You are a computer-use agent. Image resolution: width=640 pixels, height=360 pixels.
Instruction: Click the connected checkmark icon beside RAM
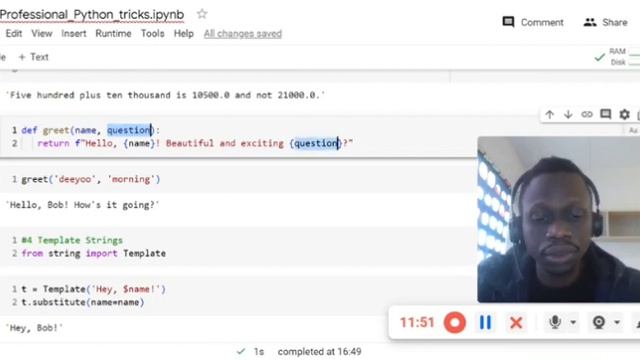(x=599, y=57)
